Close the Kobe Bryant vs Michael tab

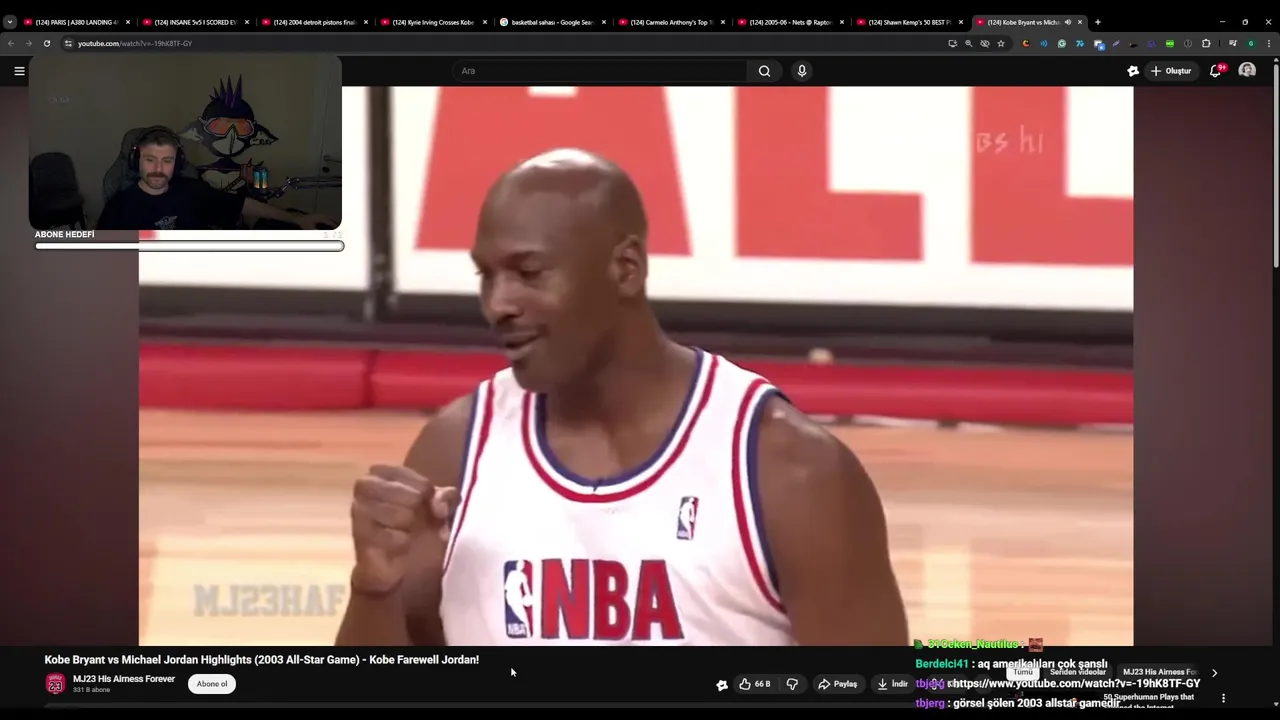tap(1080, 22)
